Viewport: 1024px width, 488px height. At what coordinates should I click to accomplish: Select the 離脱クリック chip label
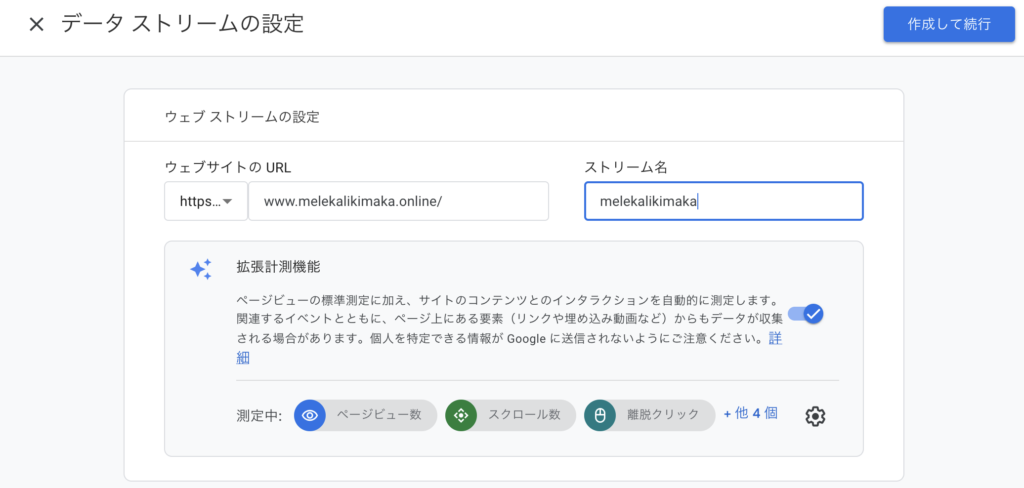[x=664, y=415]
